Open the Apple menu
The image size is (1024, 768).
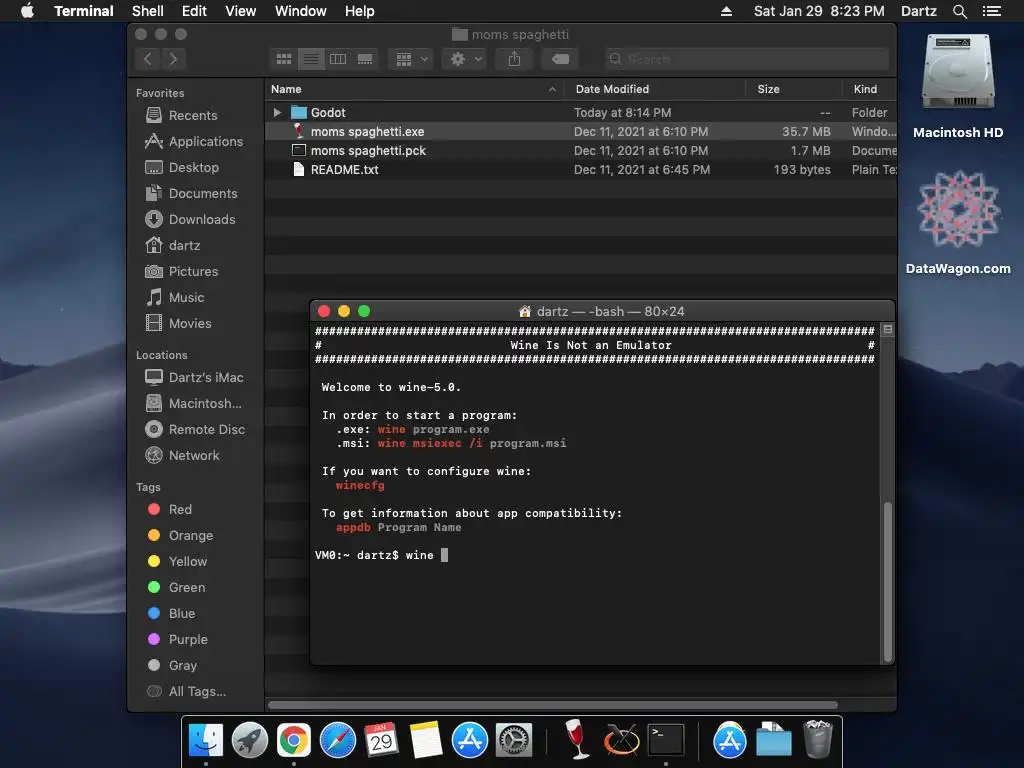[27, 11]
